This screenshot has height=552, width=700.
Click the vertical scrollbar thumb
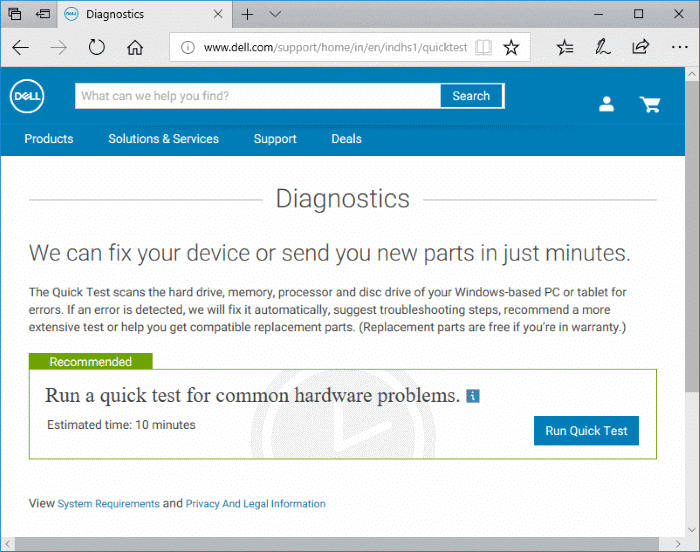(692, 237)
